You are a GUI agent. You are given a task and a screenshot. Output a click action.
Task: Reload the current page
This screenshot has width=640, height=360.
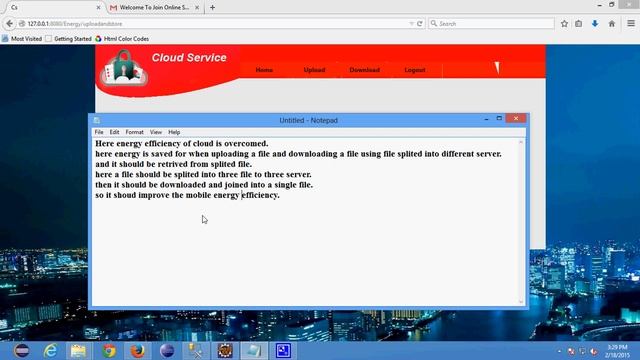(420, 24)
